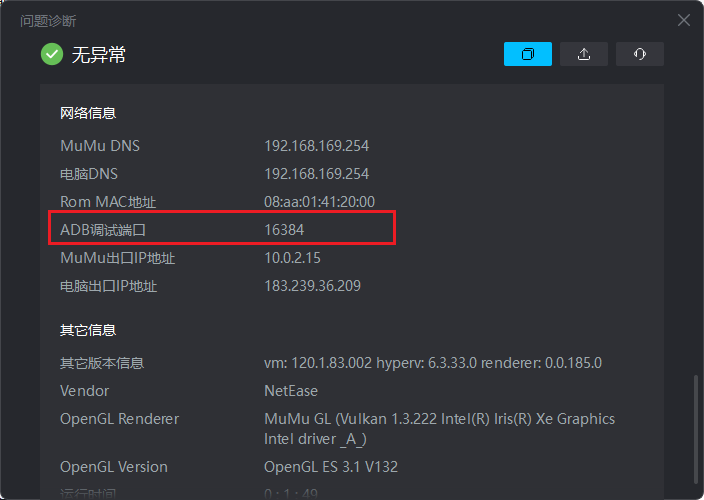Click the 无异常 status text
This screenshot has width=704, height=500.
(98, 55)
